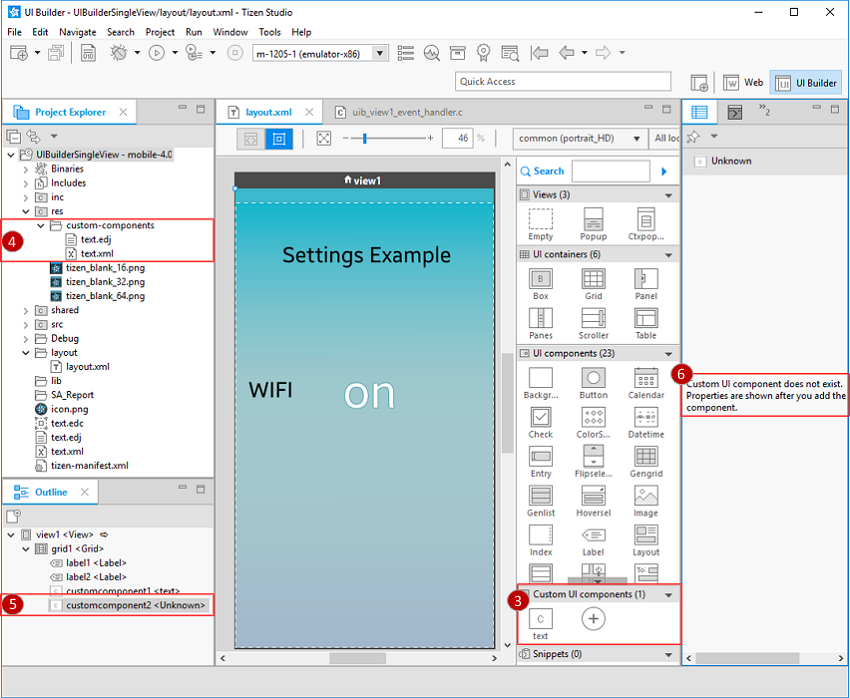Screen dimensions: 850x698
Task: Click the plus button to add custom component
Action: [594, 618]
